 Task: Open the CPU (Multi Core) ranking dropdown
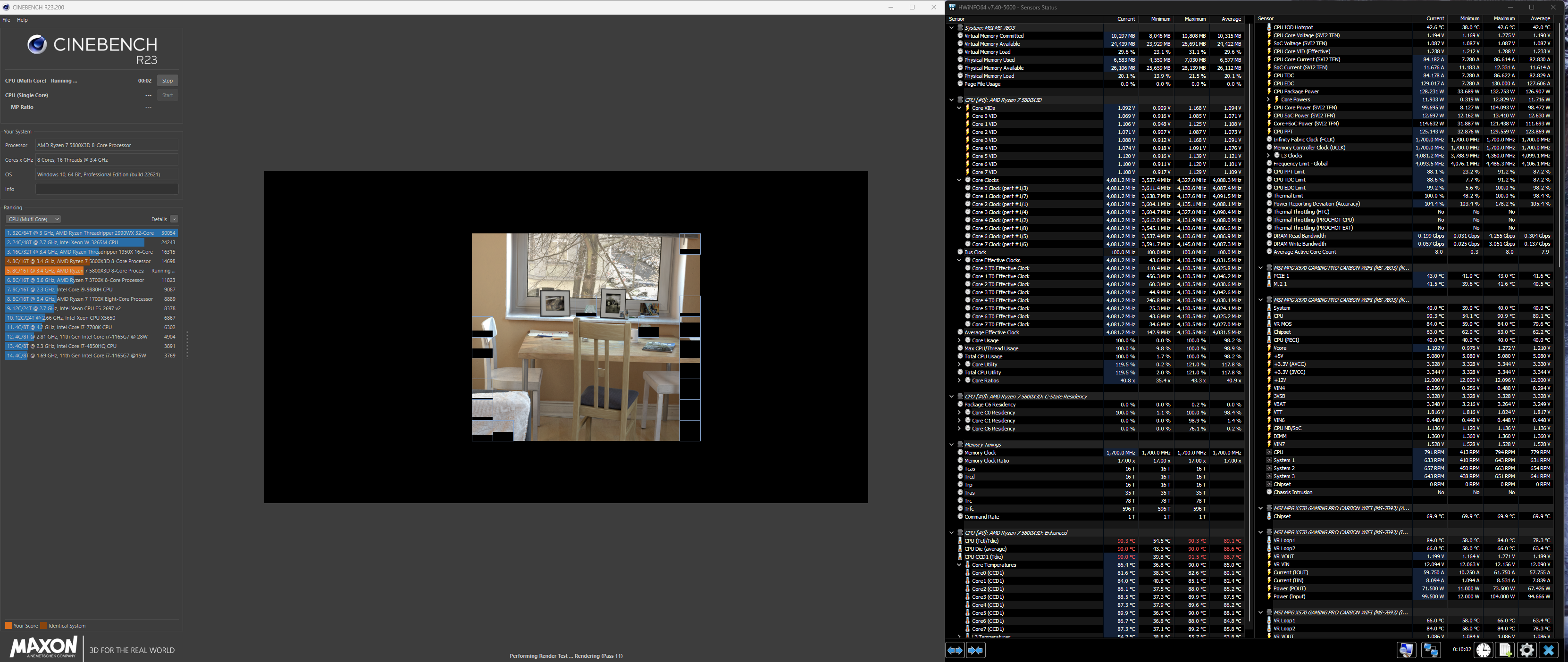33,219
